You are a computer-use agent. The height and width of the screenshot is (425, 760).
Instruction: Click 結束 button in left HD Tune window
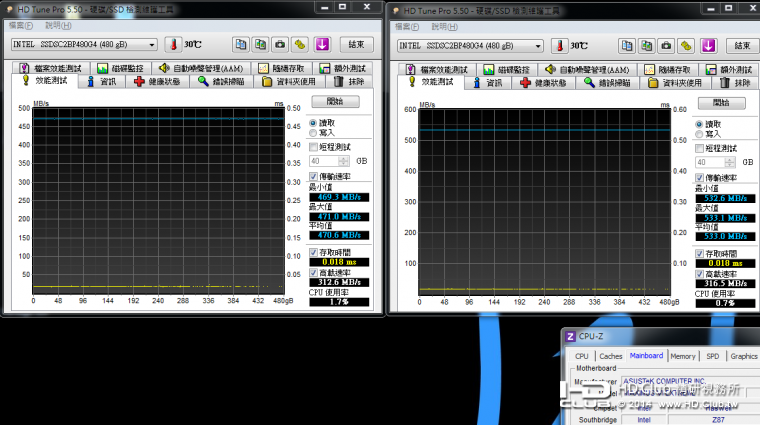point(356,45)
